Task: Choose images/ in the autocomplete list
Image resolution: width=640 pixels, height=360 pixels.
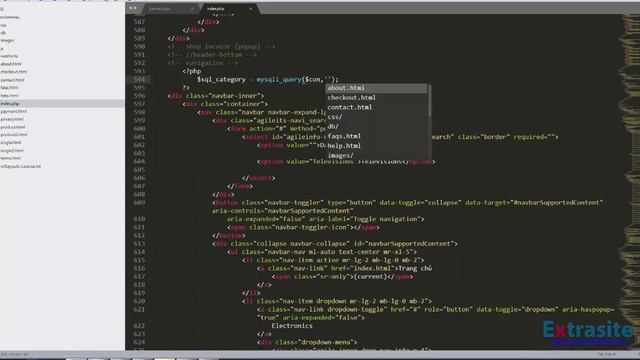Action: (377, 155)
